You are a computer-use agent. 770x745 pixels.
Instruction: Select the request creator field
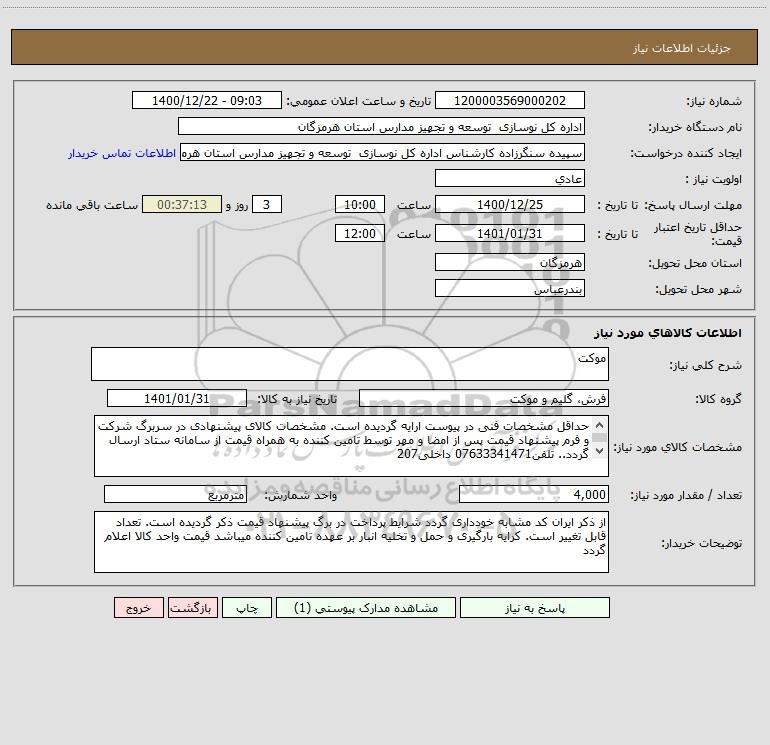click(x=382, y=153)
